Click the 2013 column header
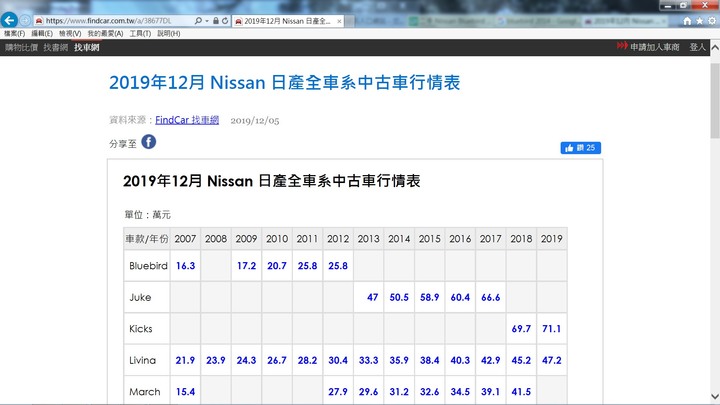 coord(369,239)
